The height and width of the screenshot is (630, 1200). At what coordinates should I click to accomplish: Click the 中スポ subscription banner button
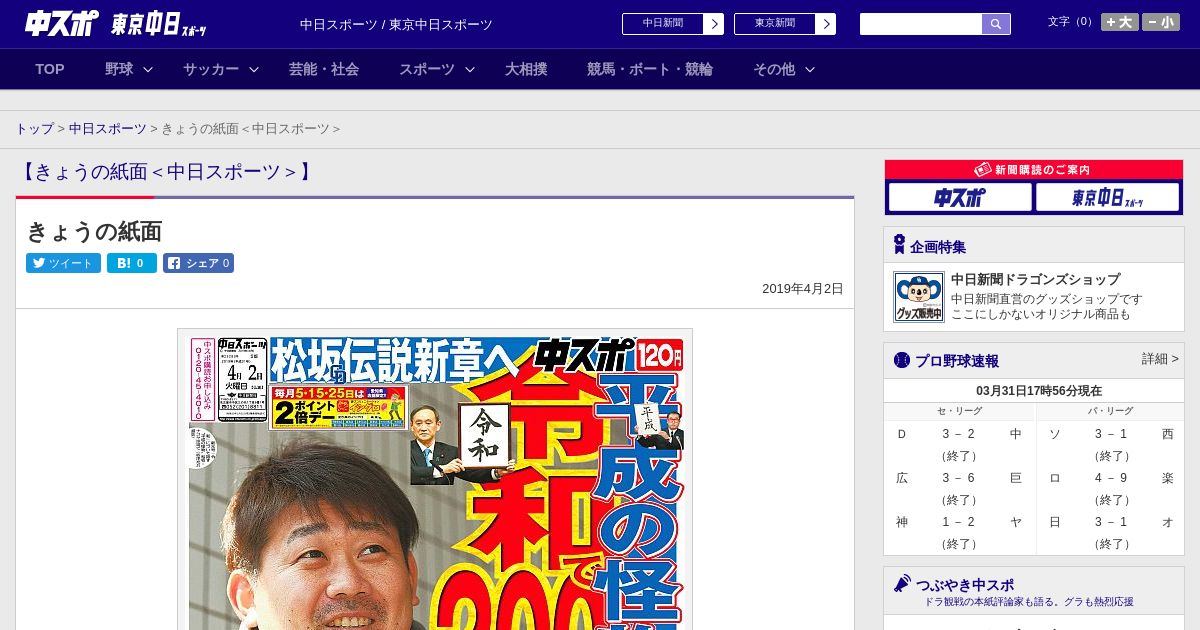(x=960, y=197)
